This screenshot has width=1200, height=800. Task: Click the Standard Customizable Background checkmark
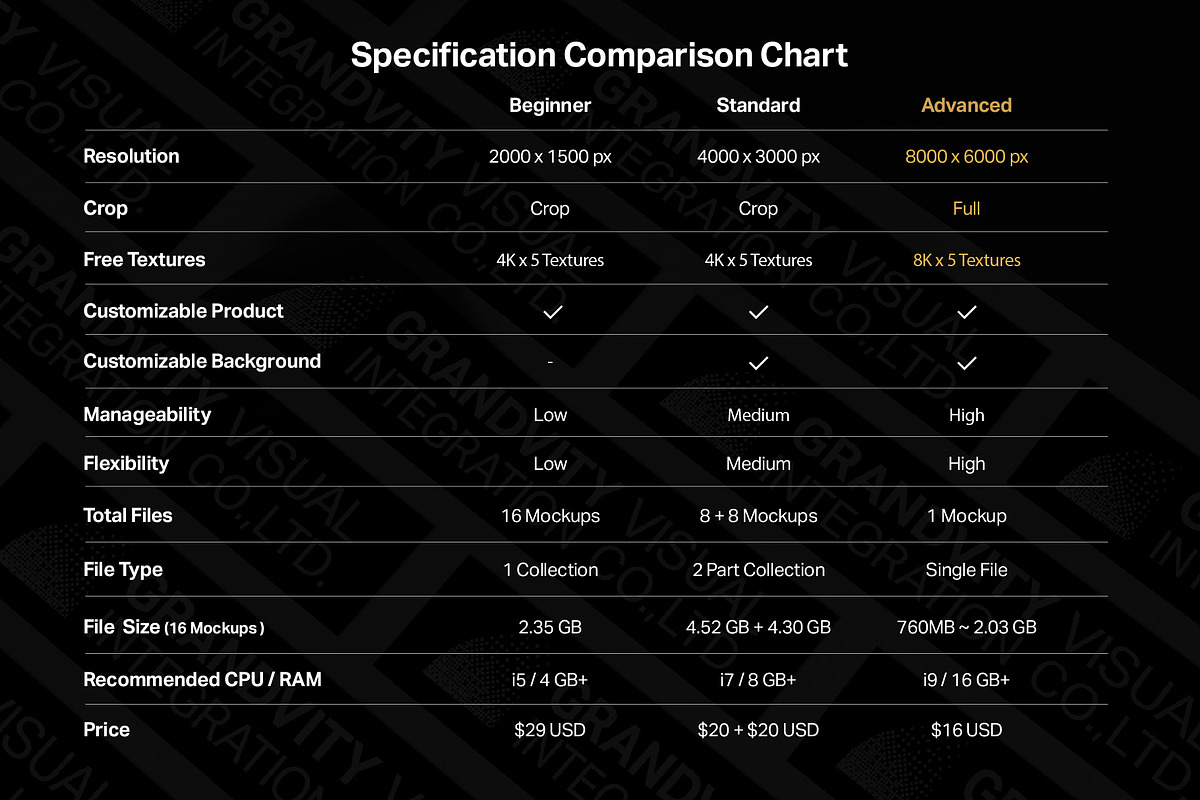pyautogui.click(x=759, y=363)
